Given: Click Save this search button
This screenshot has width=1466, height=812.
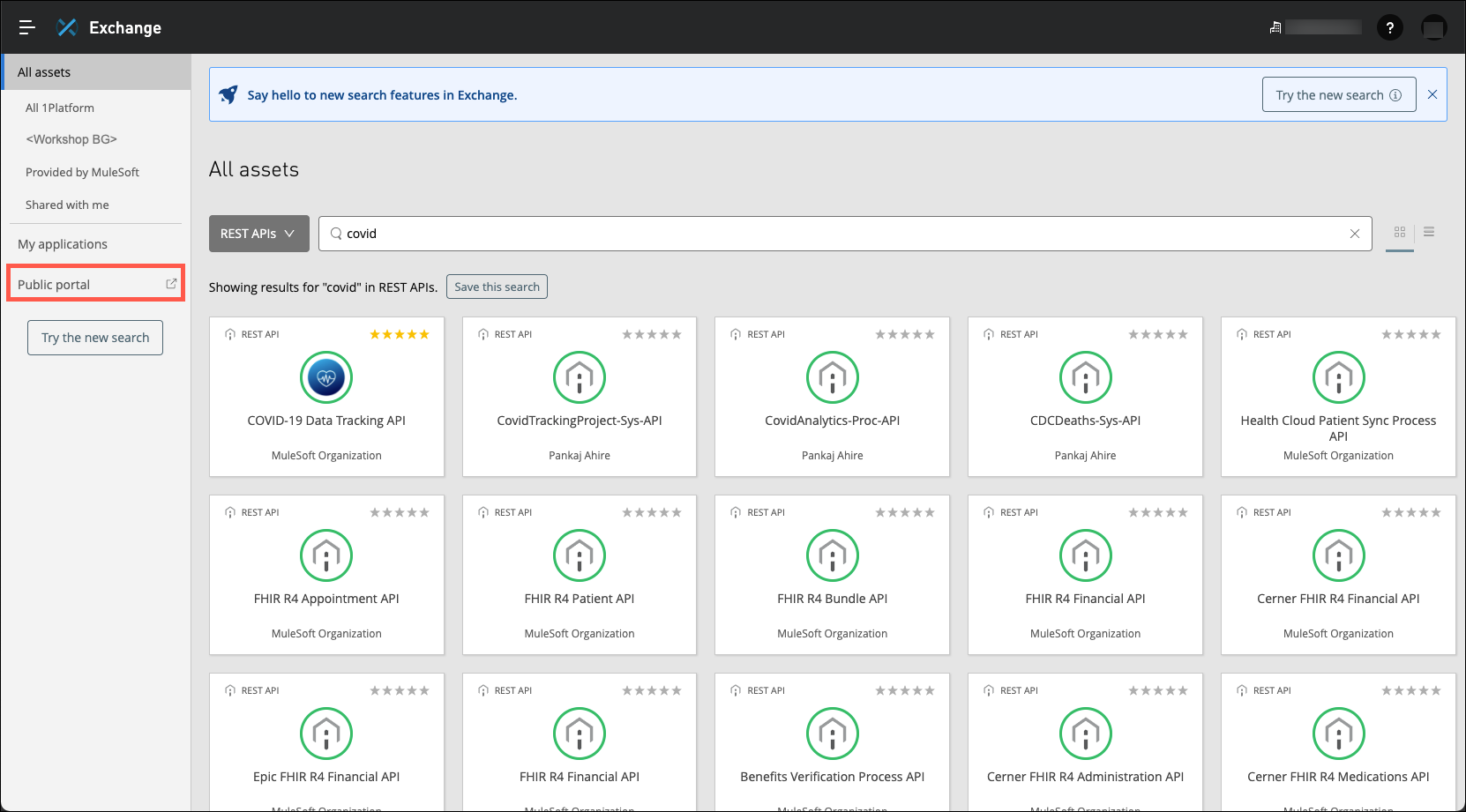Looking at the screenshot, I should (497, 287).
